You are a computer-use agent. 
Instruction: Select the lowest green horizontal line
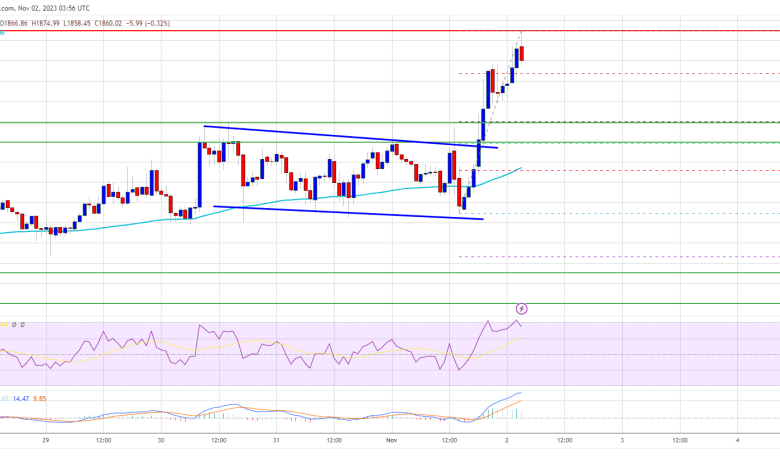pos(300,303)
